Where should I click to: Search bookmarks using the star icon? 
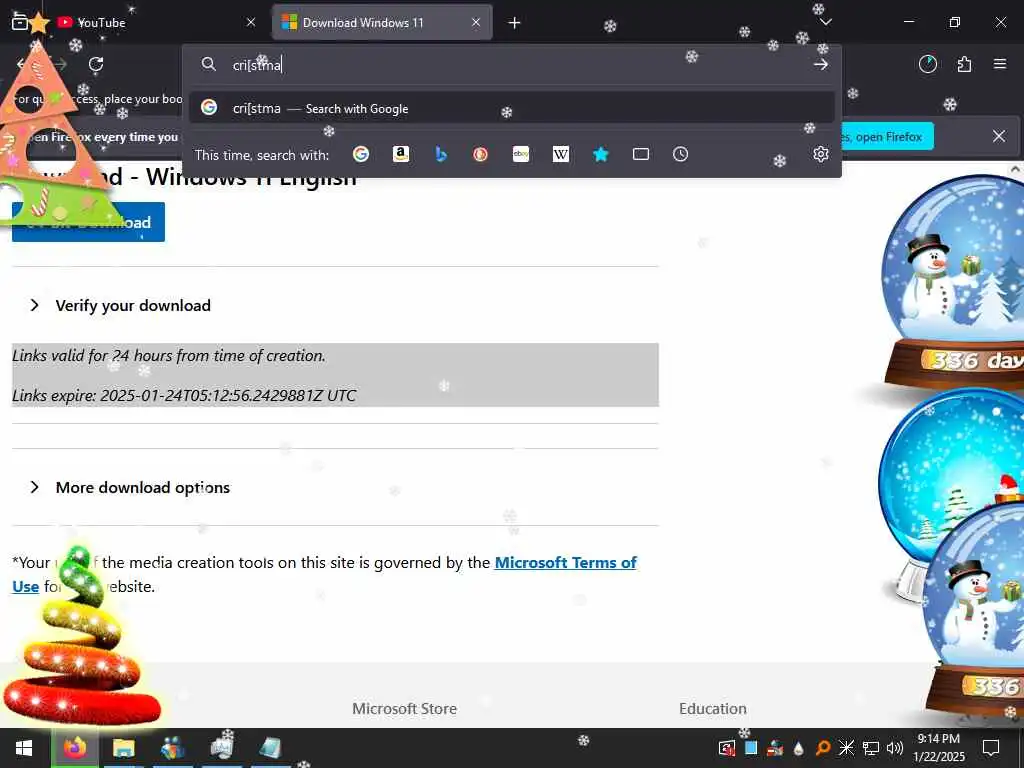click(601, 154)
